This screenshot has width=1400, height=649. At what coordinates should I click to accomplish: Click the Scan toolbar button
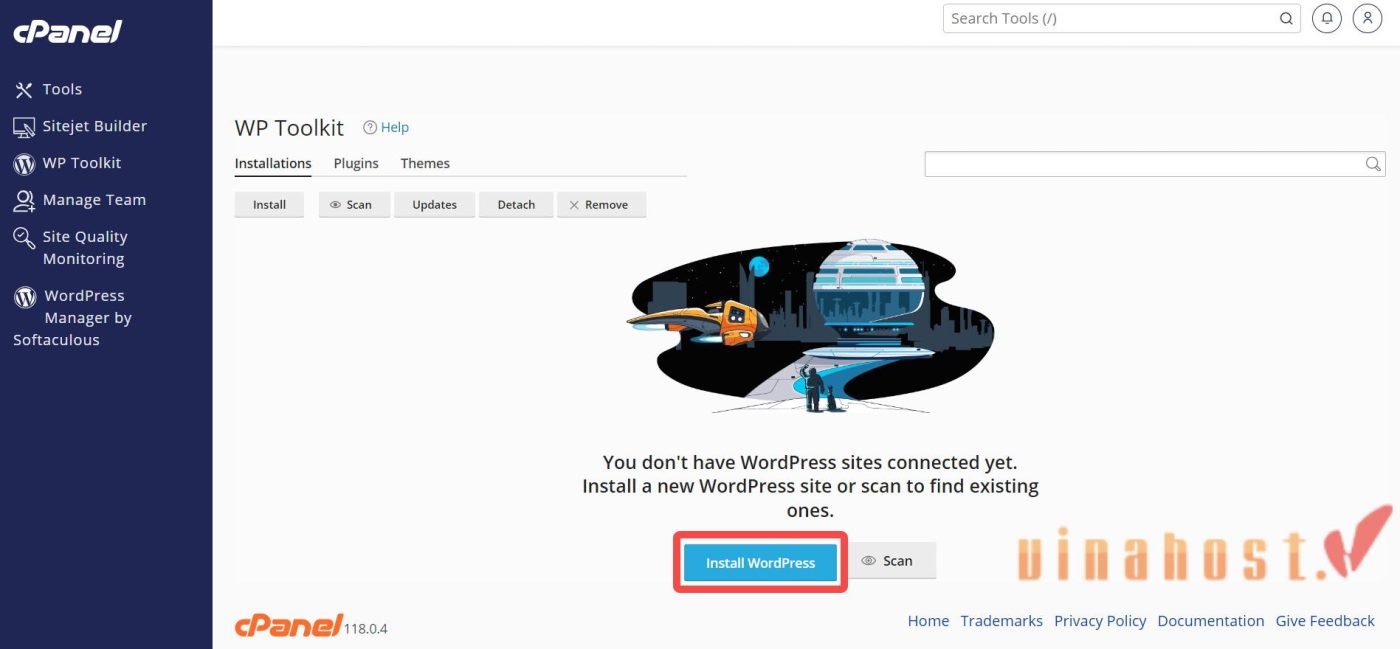click(x=354, y=204)
